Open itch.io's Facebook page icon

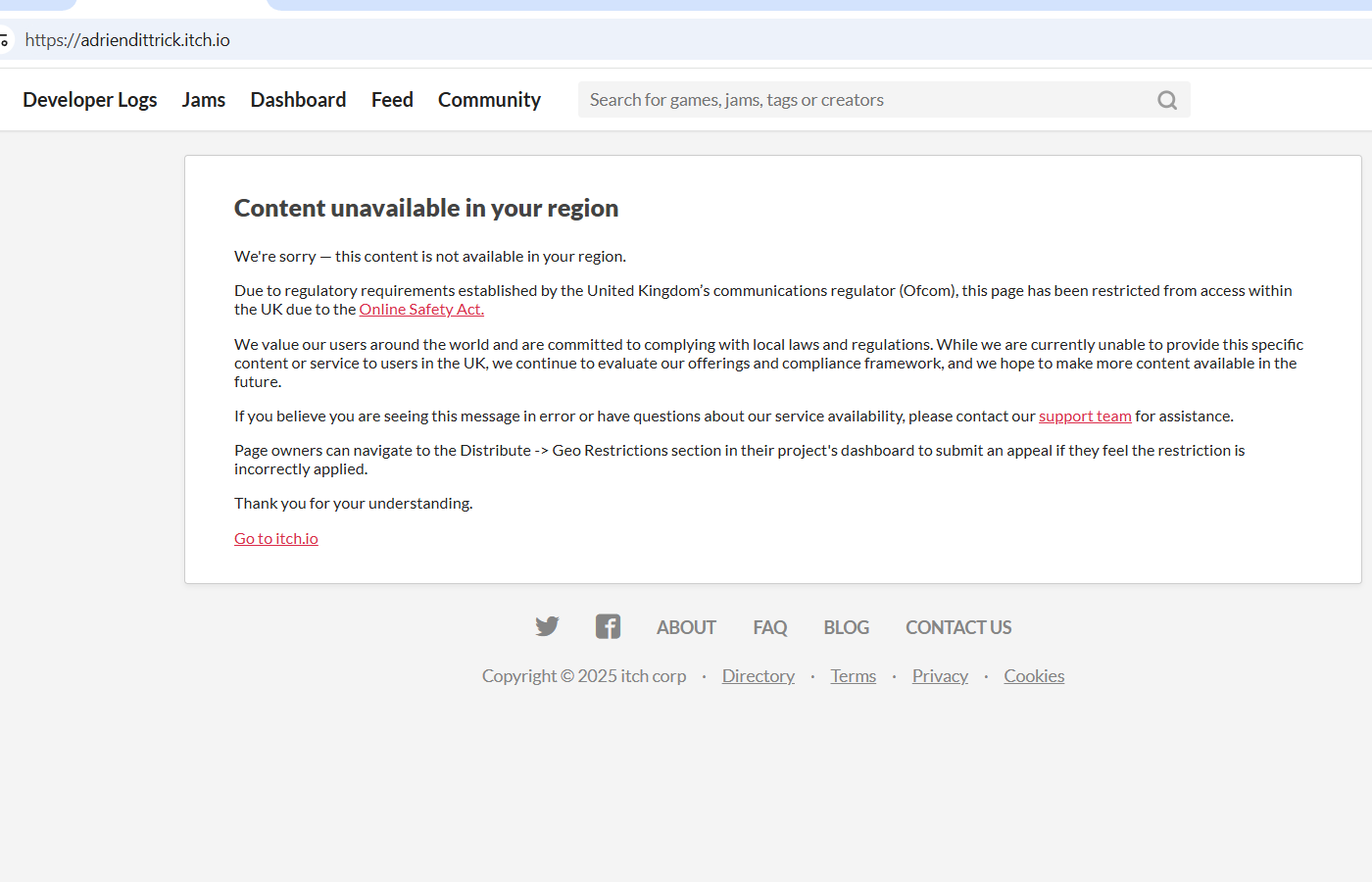pos(608,626)
